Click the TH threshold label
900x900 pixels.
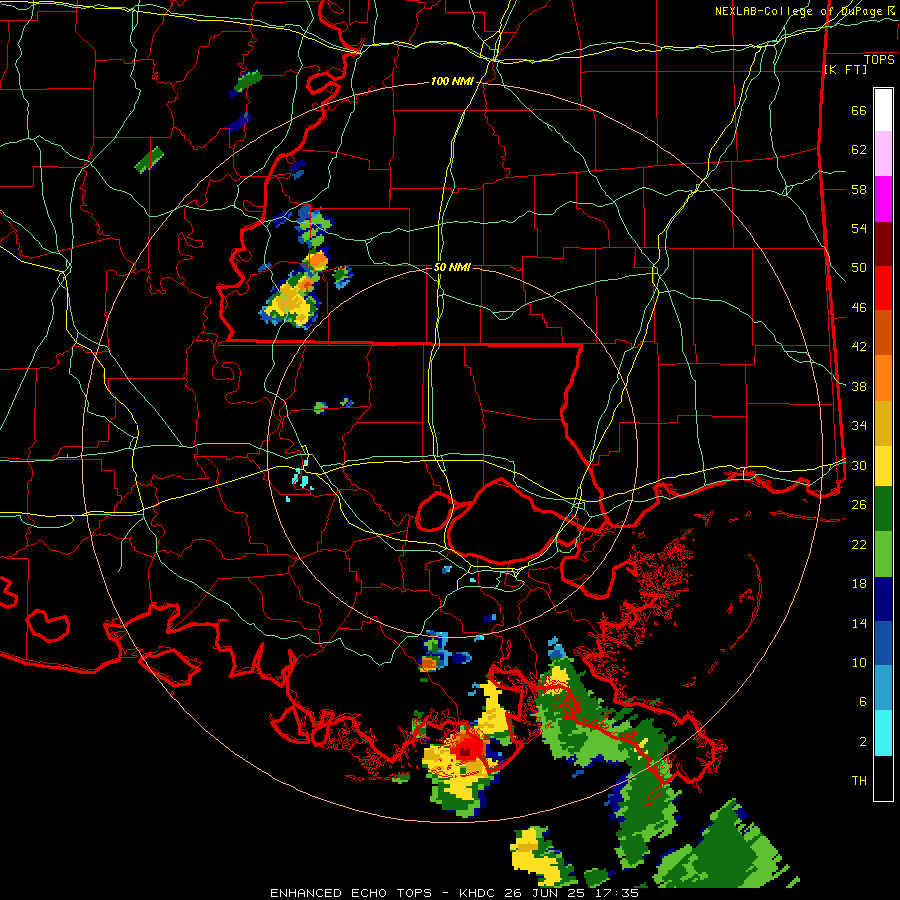coord(859,781)
